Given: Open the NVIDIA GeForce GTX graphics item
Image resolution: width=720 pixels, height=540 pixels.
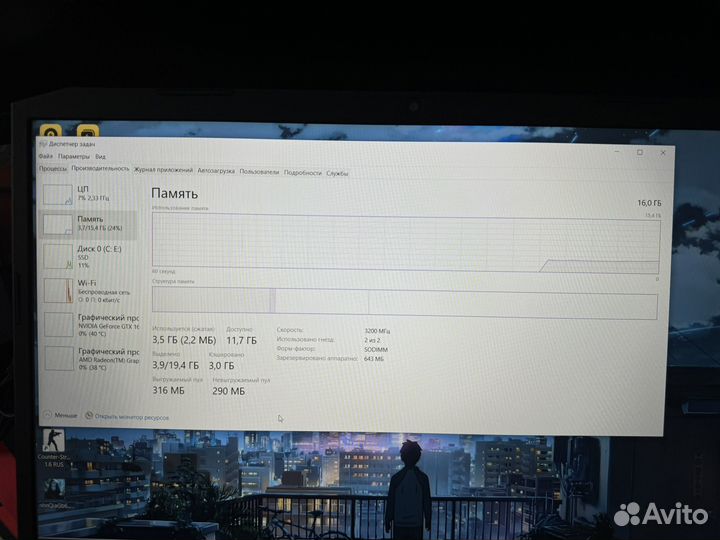Looking at the screenshot, I should pyautogui.click(x=89, y=325).
